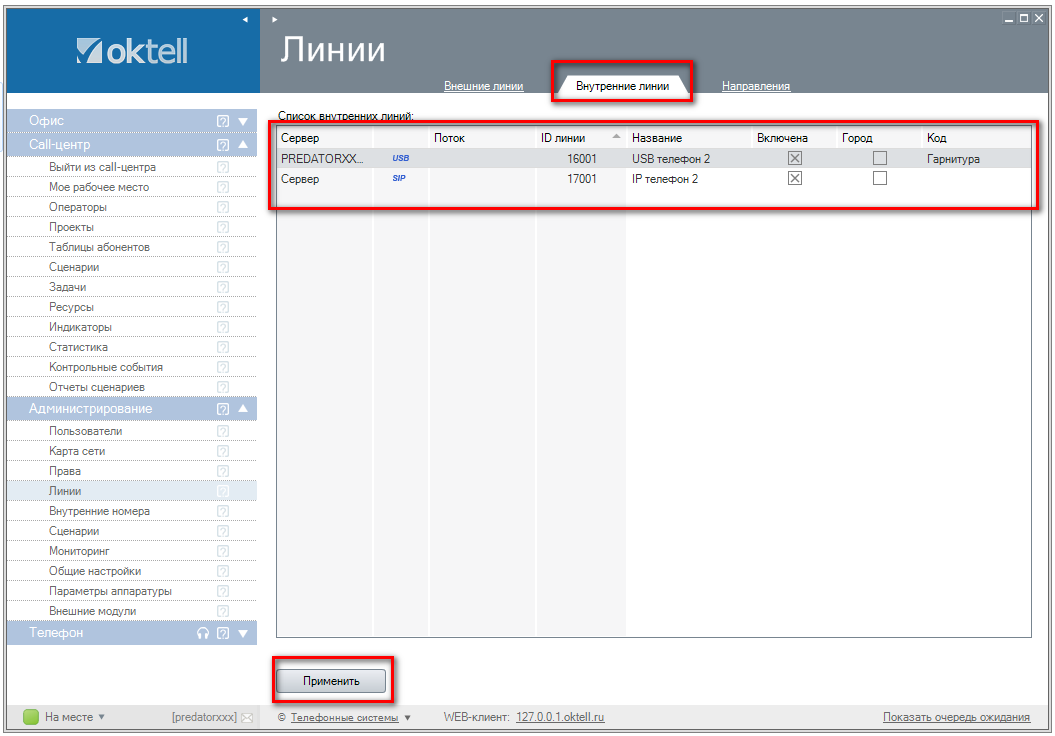Collapse the Call-центр section arrow
Screen dimensions: 1055x736
pyautogui.click(x=243, y=145)
